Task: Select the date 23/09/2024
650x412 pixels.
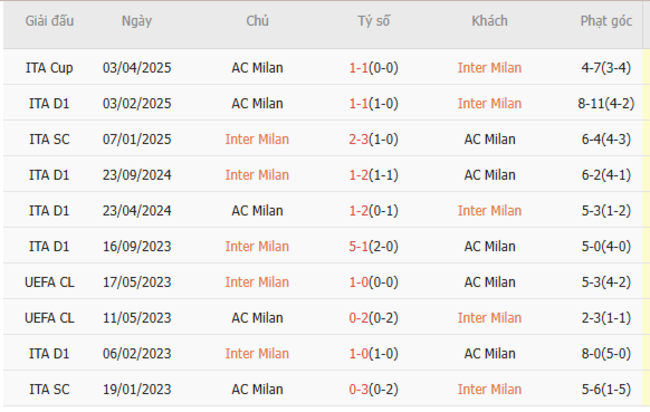Action: tap(136, 175)
